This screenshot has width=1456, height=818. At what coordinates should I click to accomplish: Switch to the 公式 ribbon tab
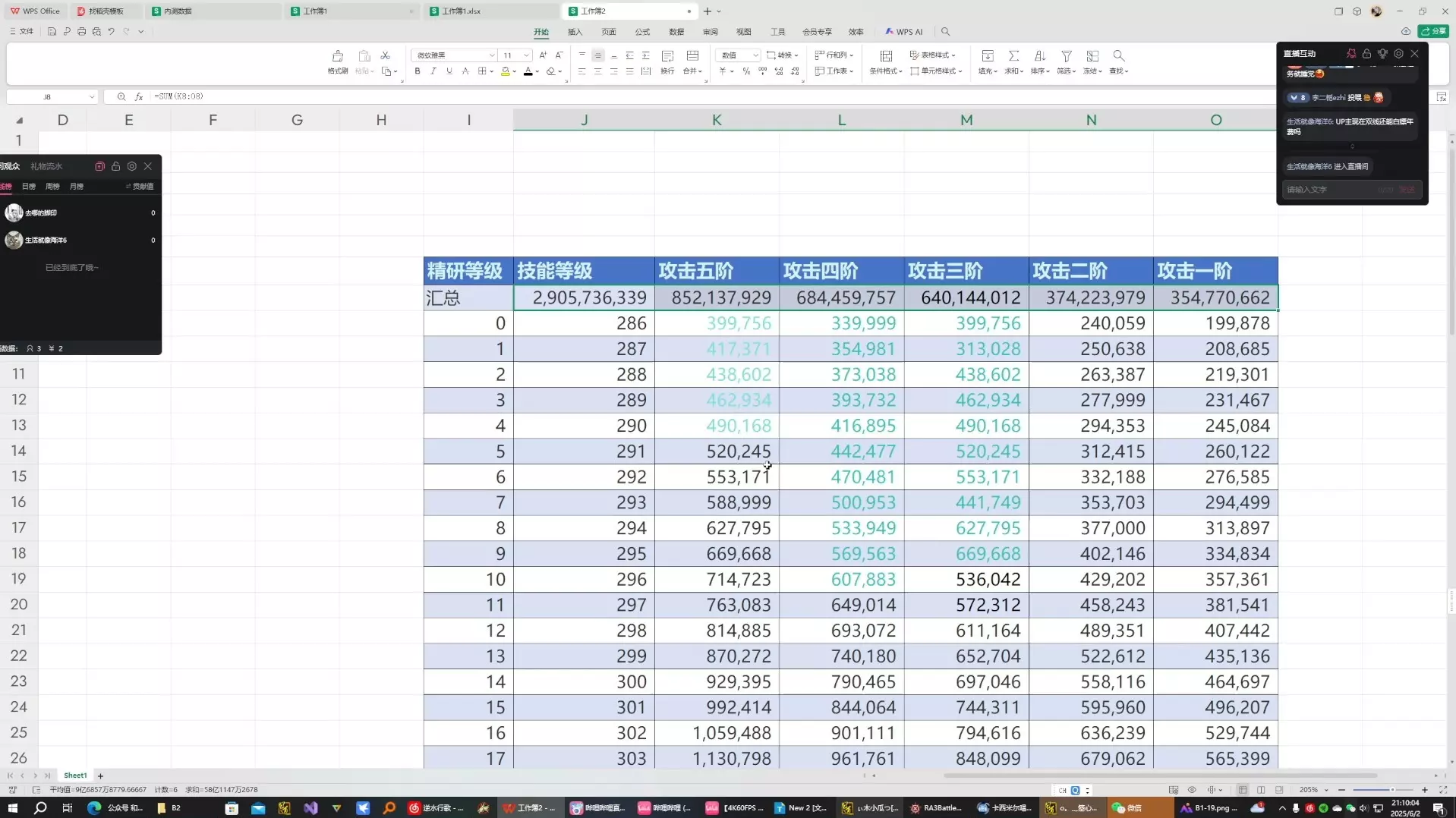tap(642, 32)
